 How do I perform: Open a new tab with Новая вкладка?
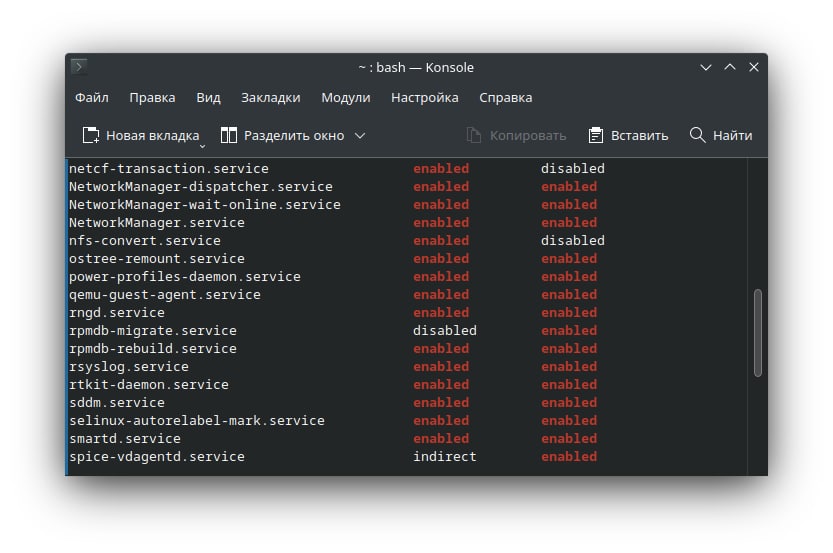click(140, 135)
